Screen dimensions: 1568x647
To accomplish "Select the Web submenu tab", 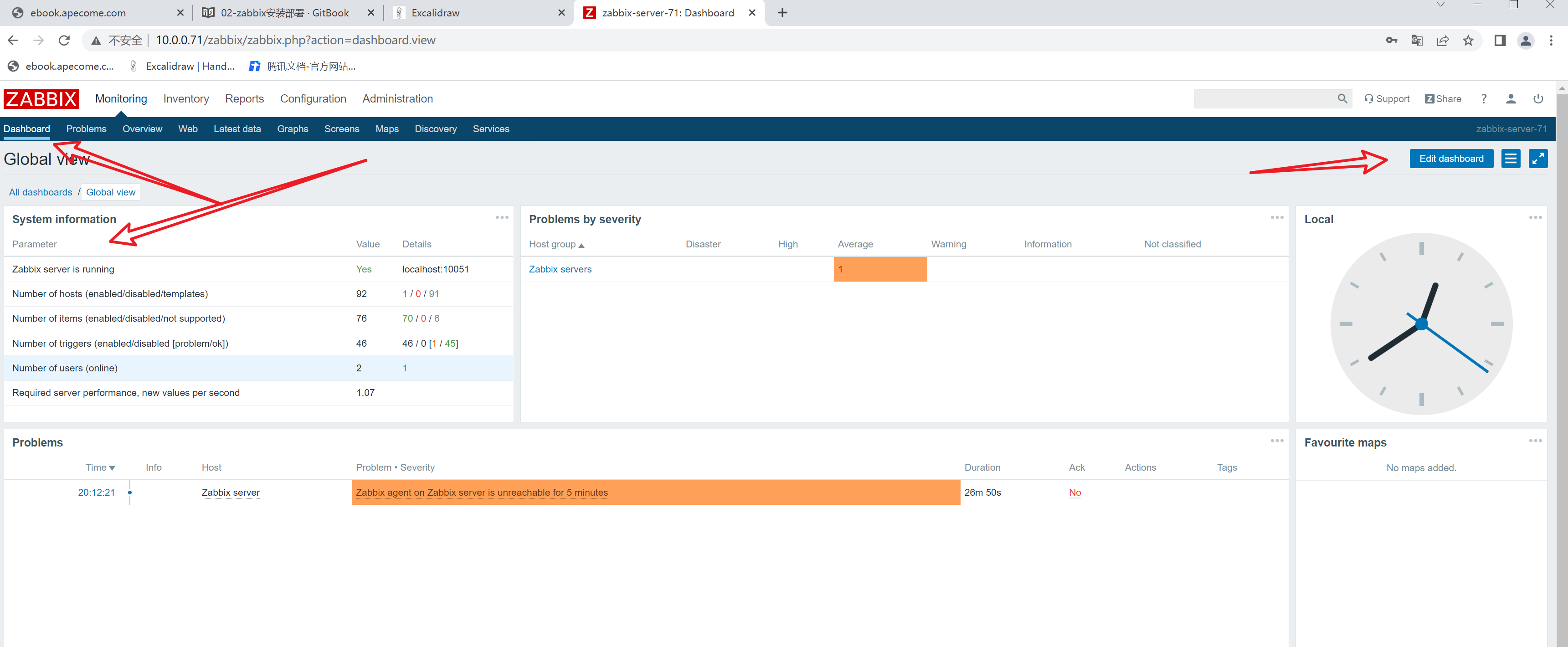I will pos(188,129).
